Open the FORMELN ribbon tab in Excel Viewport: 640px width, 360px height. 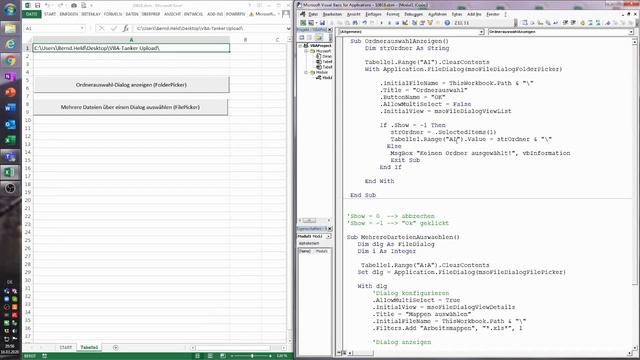pyautogui.click(x=113, y=14)
